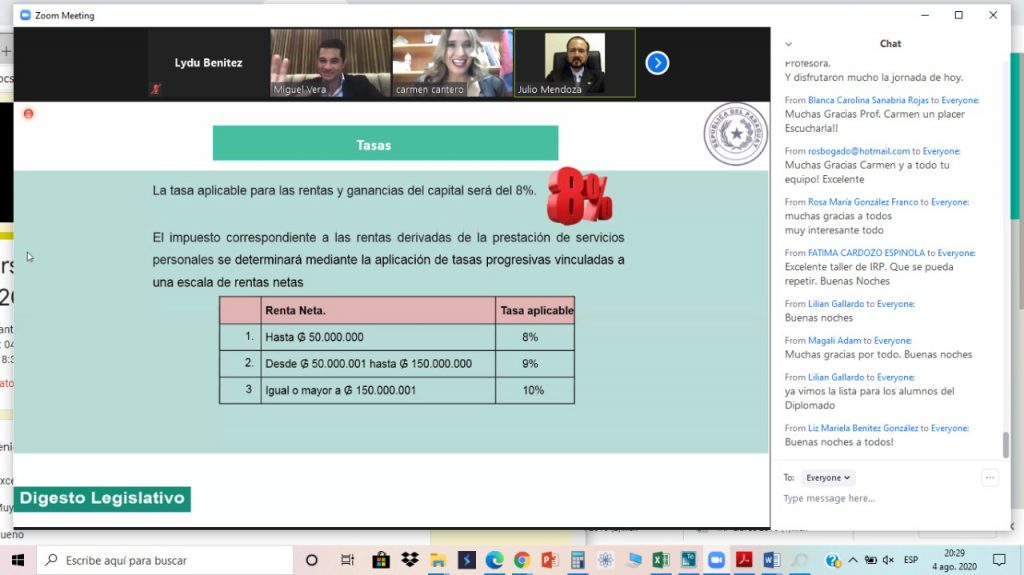Click the chat panel vertical scrollbar
The image size is (1024, 575).
[x=1005, y=443]
